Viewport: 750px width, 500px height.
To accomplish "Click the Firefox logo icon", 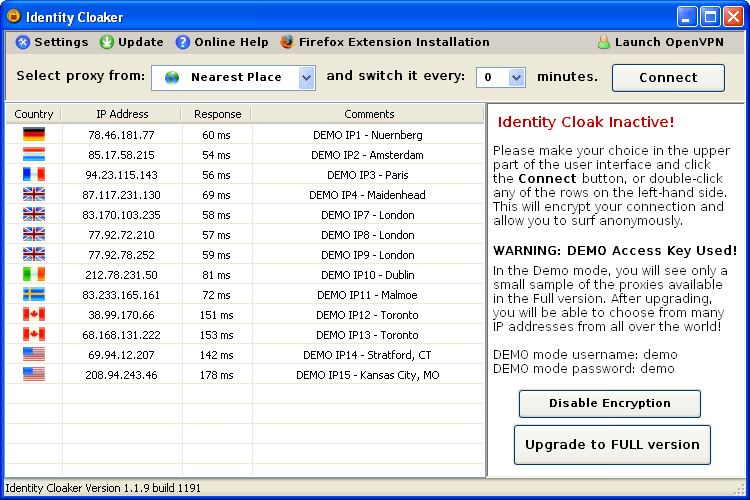I will tap(287, 42).
